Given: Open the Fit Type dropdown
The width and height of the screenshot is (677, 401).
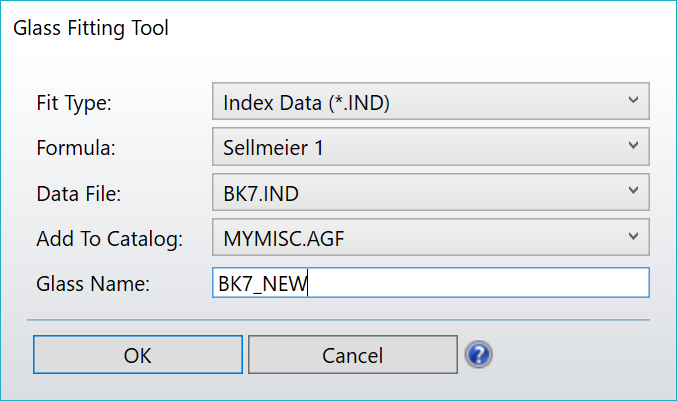Looking at the screenshot, I should [430, 101].
